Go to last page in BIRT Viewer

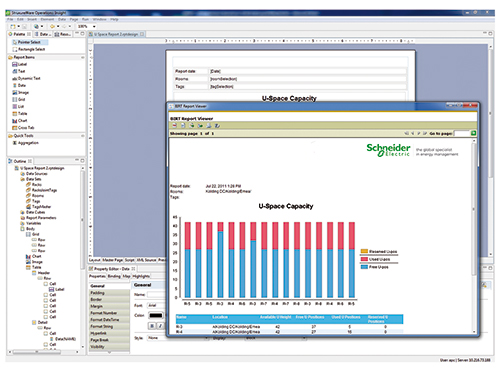(425, 133)
